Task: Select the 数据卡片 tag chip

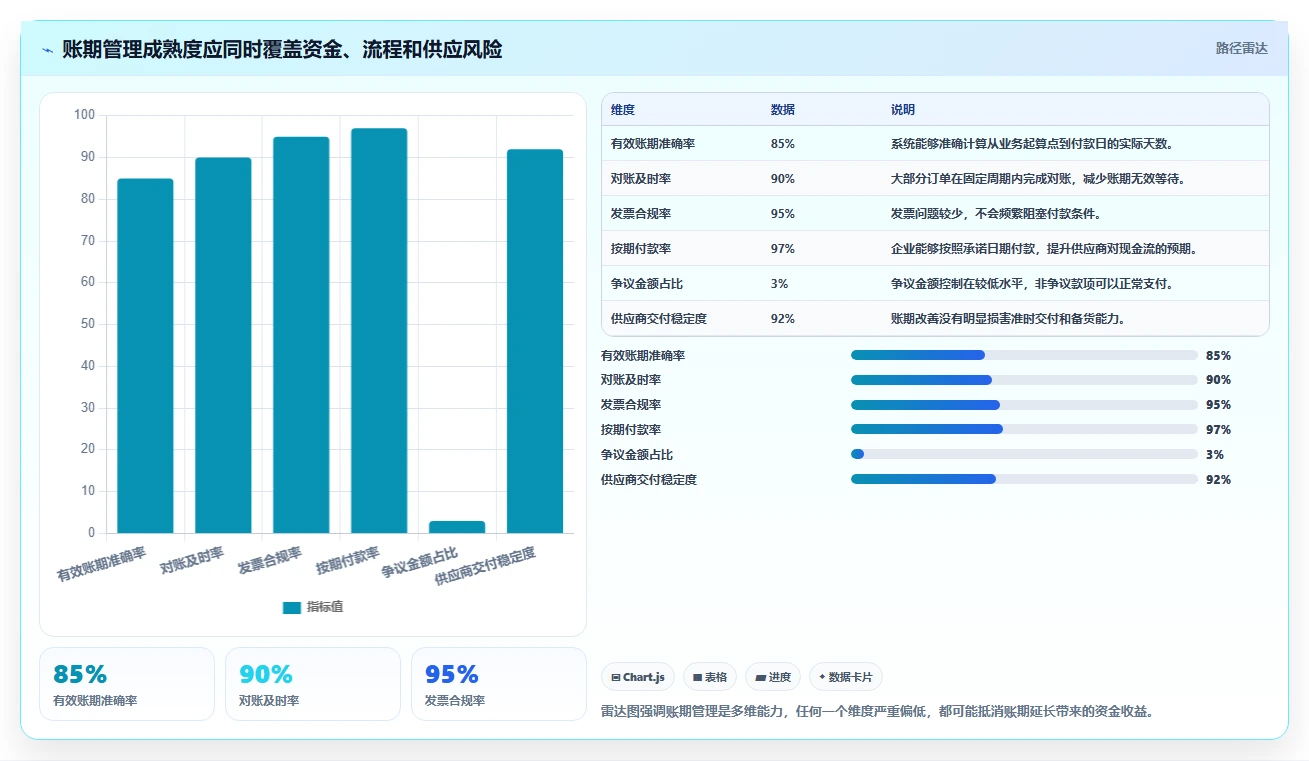Action: pos(846,677)
